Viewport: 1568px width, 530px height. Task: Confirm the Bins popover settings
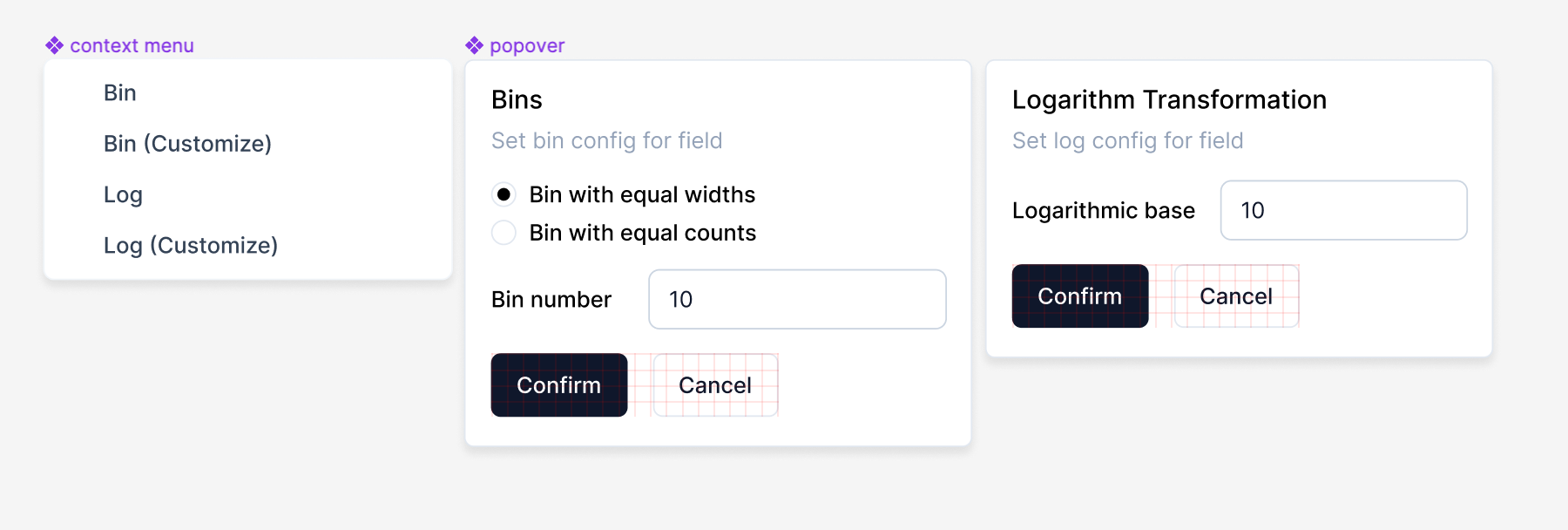[559, 384]
